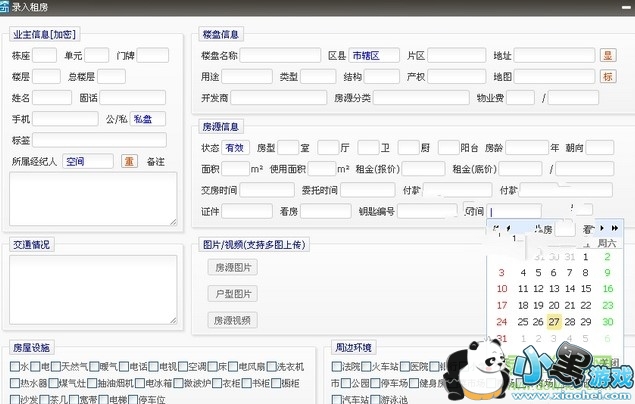Click the 户型图片 upload button
Screen dimensions: 635x404
tap(231, 294)
